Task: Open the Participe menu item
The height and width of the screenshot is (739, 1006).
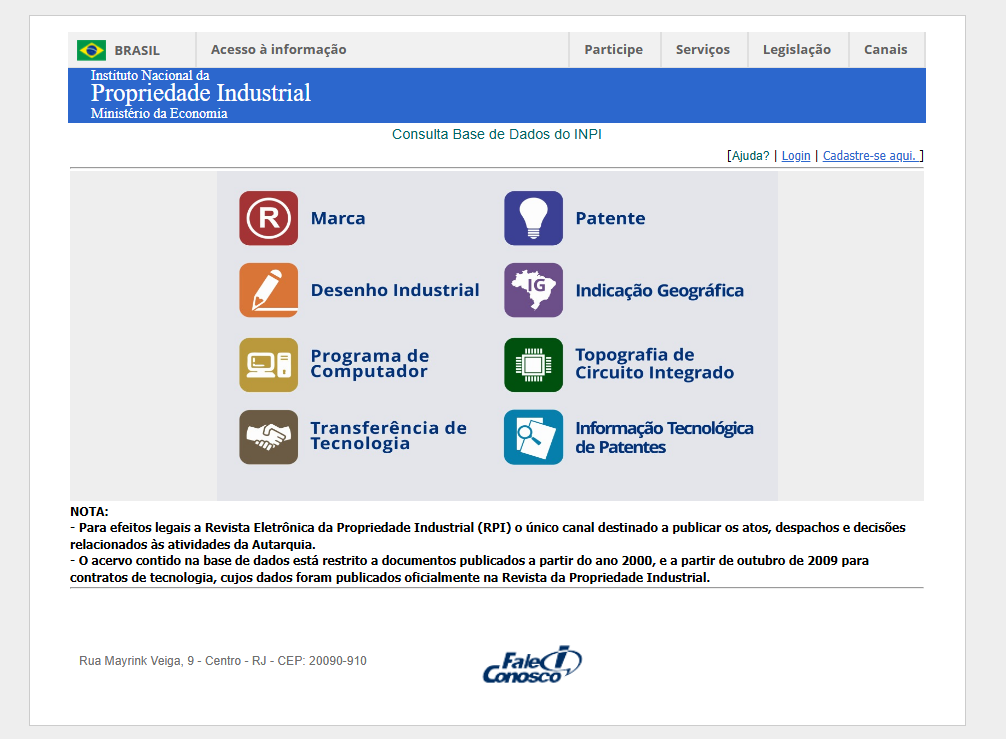Action: [613, 49]
